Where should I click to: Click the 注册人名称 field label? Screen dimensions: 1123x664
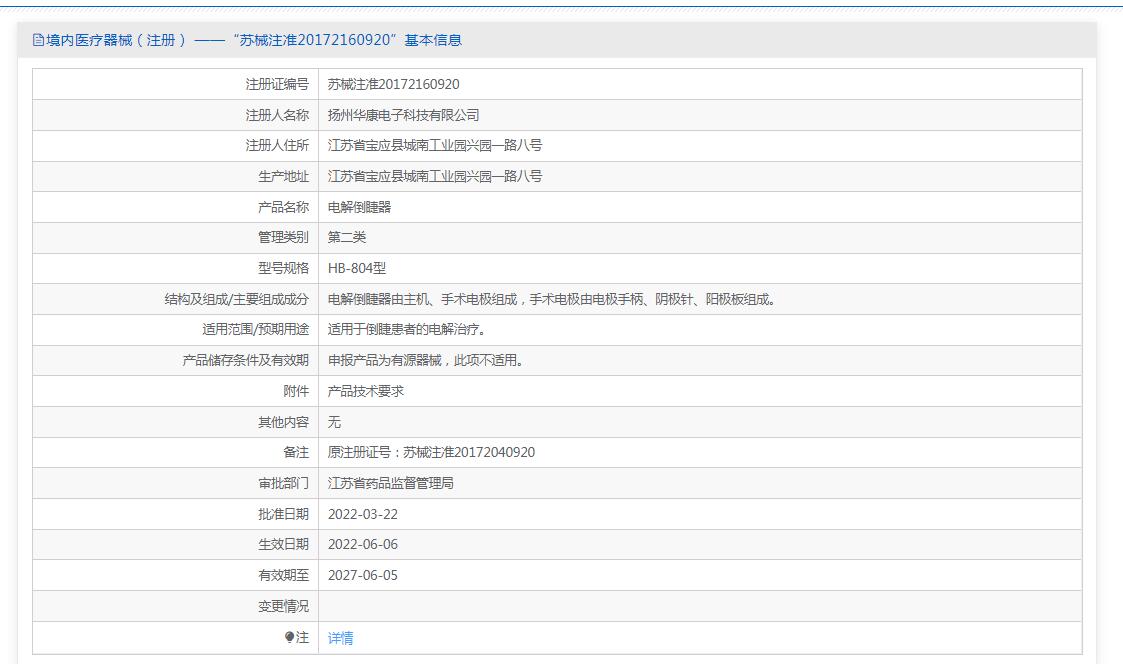277,115
